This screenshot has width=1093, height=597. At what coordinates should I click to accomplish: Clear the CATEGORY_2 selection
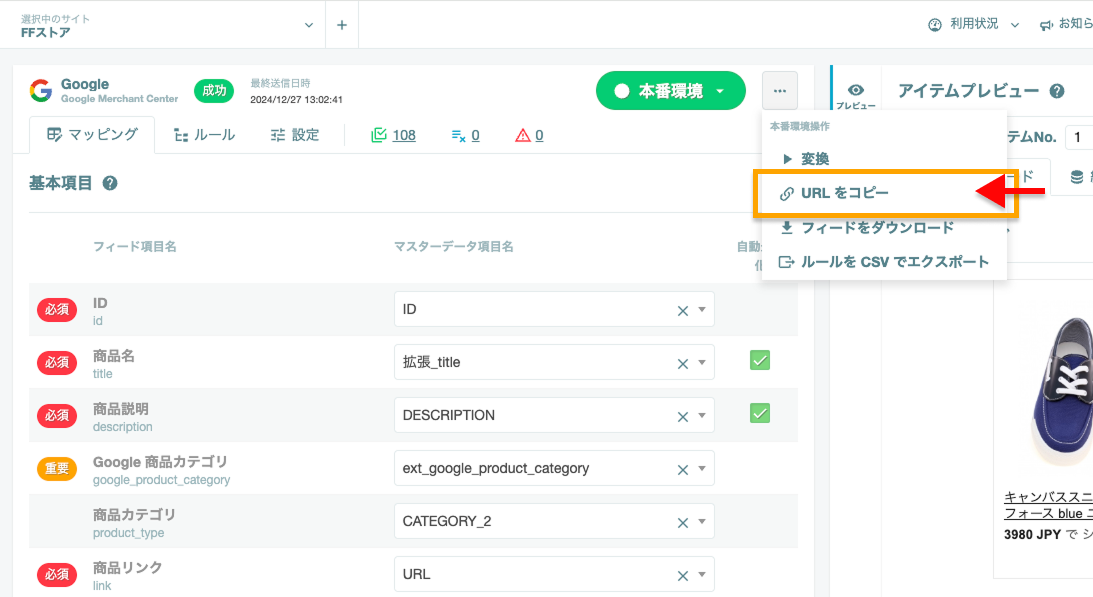click(x=682, y=522)
